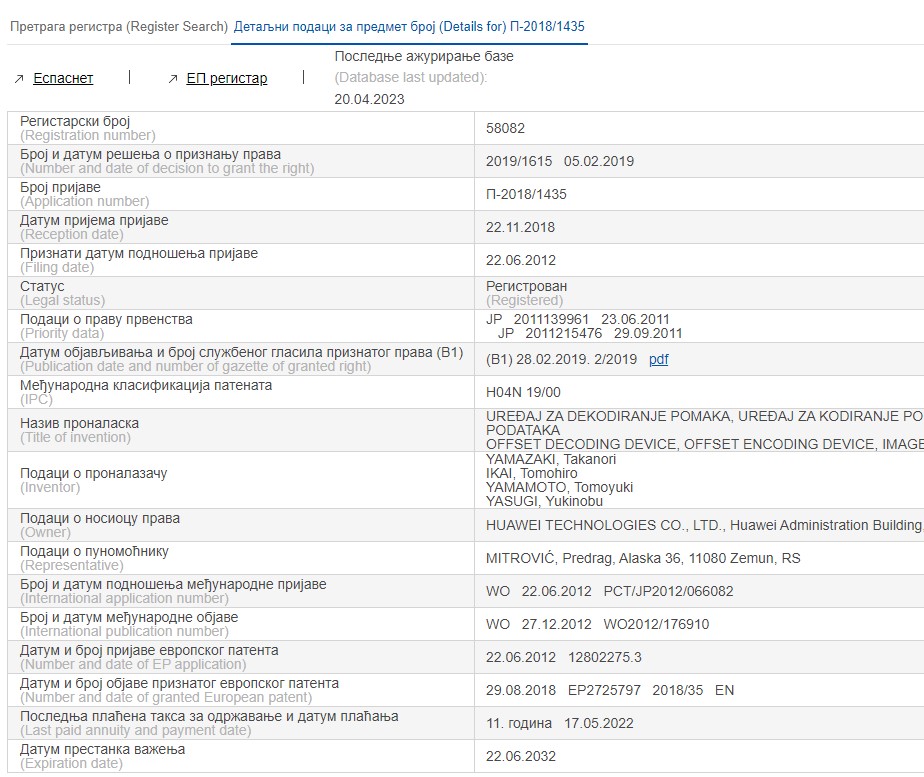The height and width of the screenshot is (777, 924).
Task: Select status value Регистрован
Action: click(x=526, y=286)
